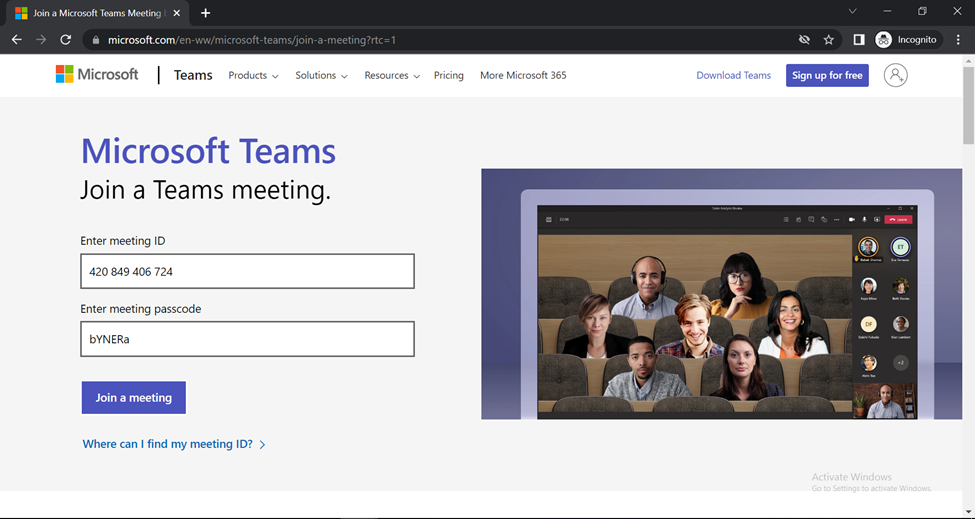The width and height of the screenshot is (975, 519).
Task: Bookmark this page with the star icon
Action: coord(828,40)
